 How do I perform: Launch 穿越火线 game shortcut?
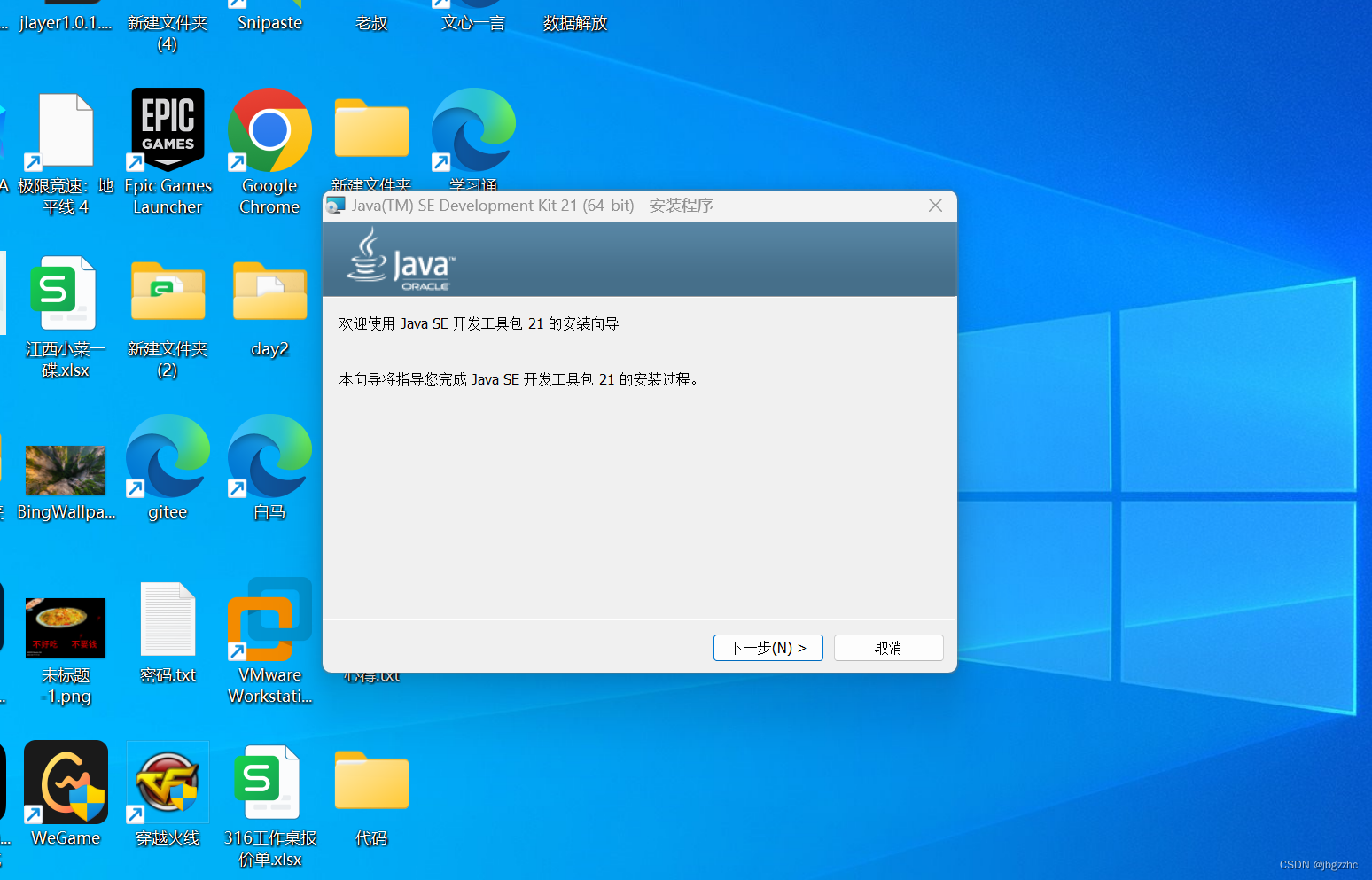pyautogui.click(x=167, y=782)
